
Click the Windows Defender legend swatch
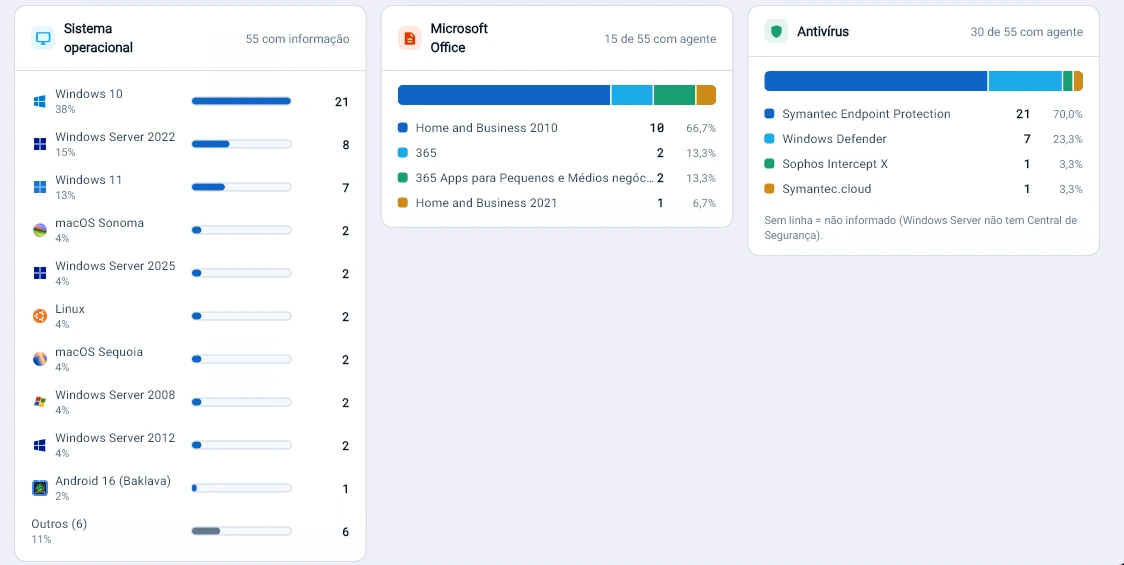[770, 139]
